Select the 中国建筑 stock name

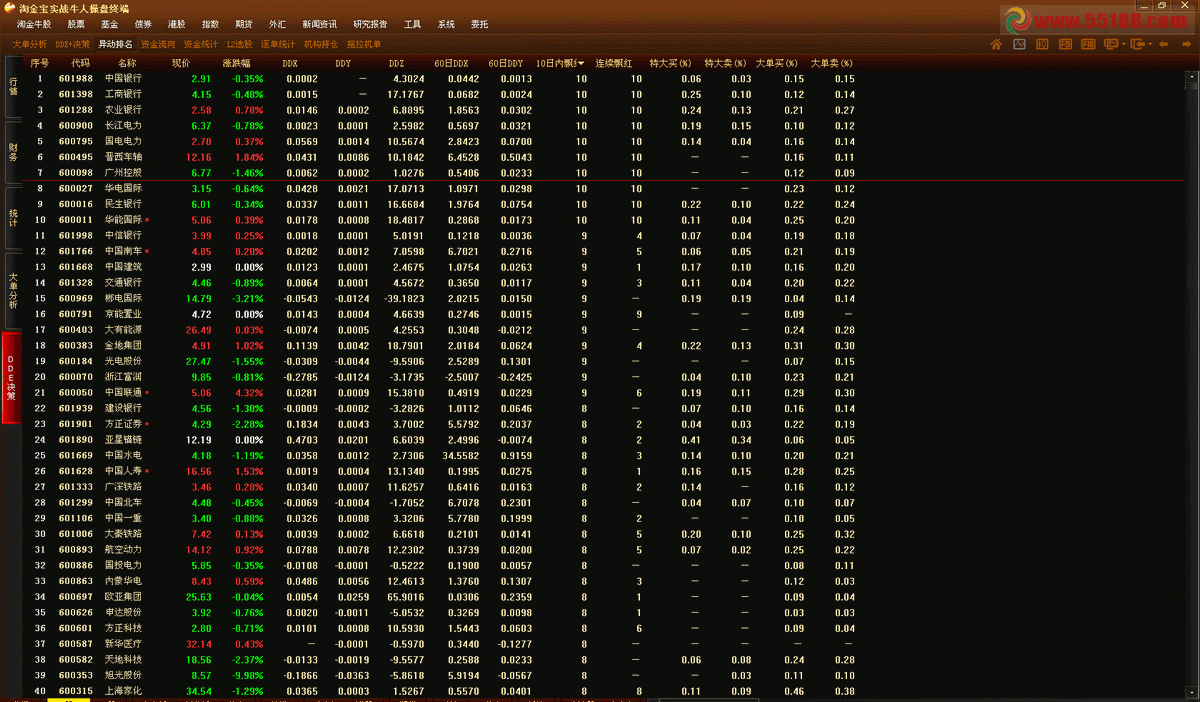pos(123,267)
